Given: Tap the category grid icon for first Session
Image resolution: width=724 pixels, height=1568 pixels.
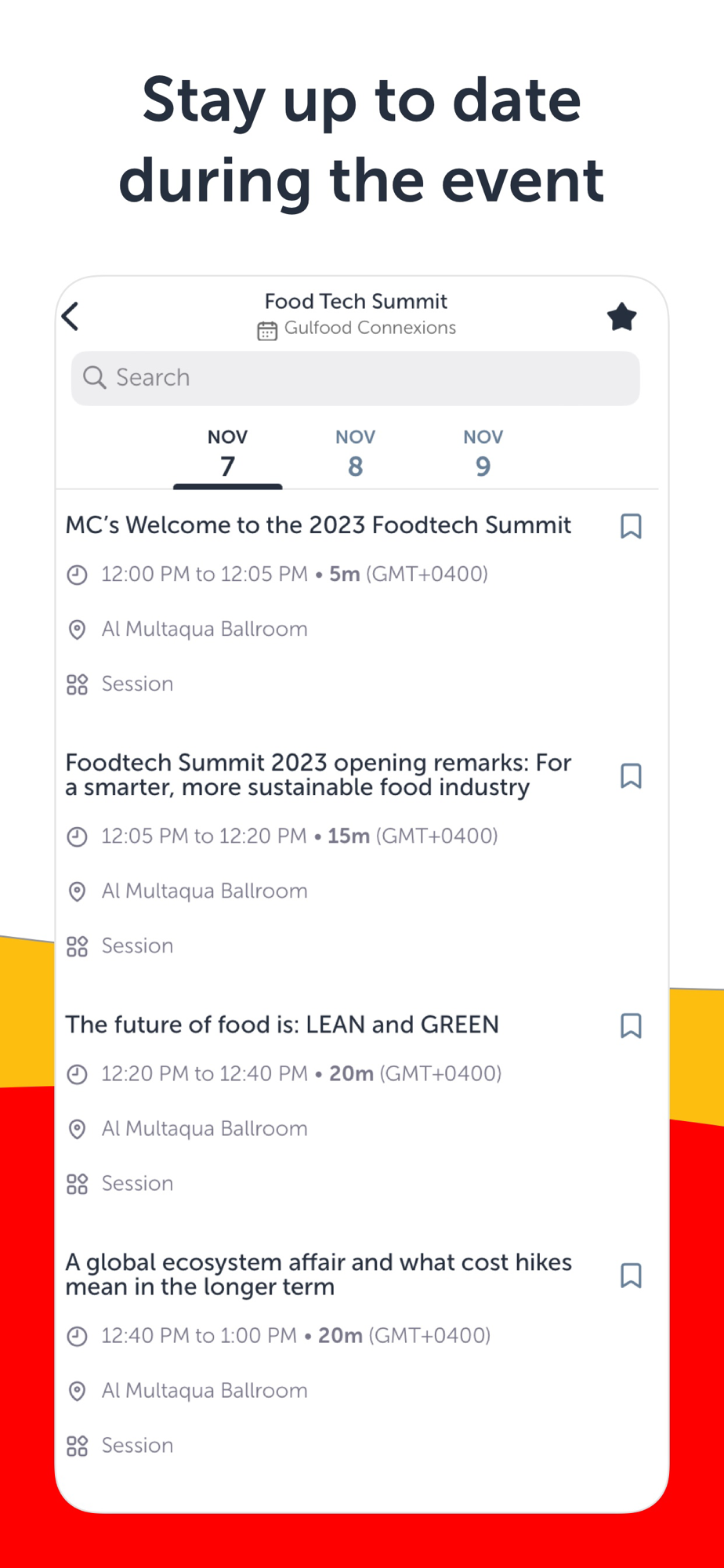Looking at the screenshot, I should (77, 684).
